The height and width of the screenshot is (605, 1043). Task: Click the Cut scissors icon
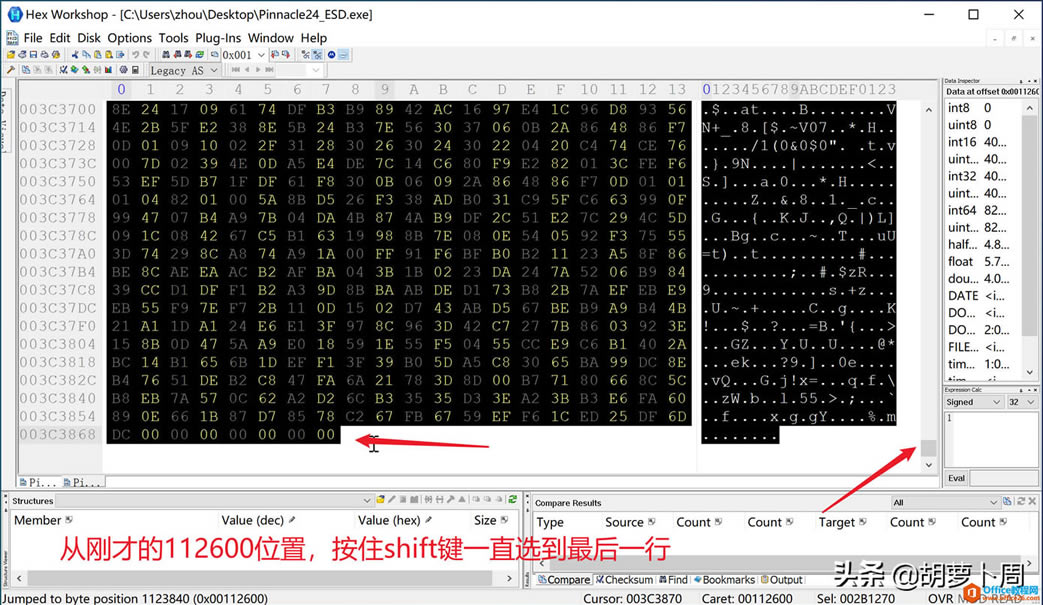[75, 55]
